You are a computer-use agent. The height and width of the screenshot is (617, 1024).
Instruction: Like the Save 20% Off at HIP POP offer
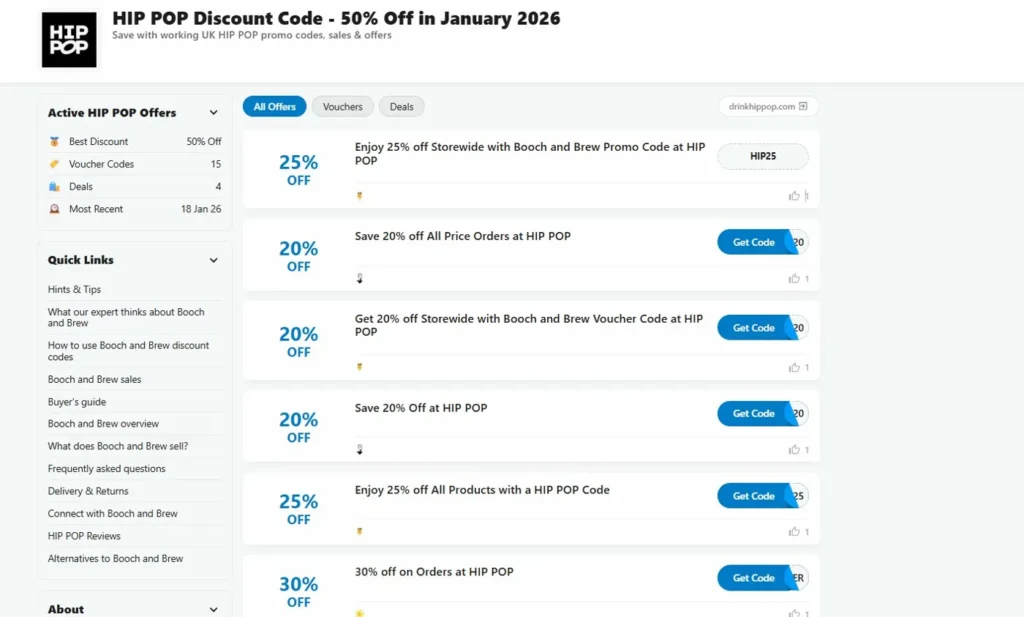(794, 450)
